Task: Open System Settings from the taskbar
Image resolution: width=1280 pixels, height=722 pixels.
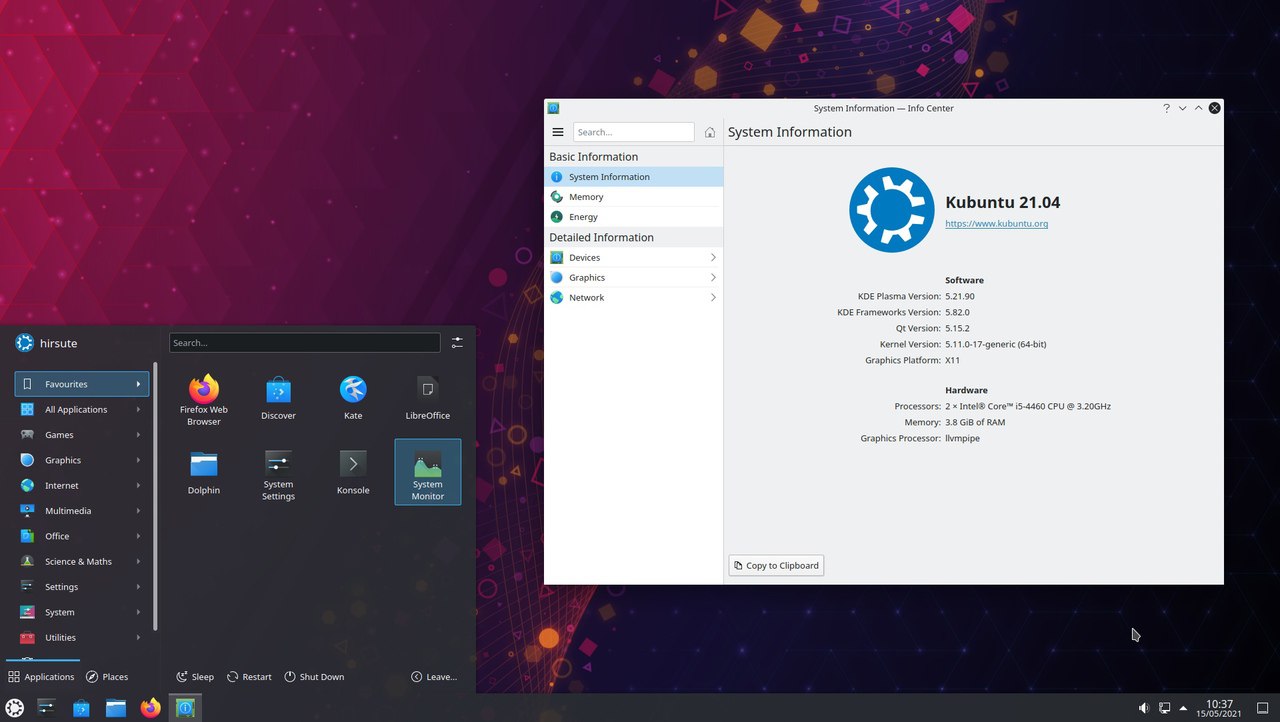Action: 47,708
